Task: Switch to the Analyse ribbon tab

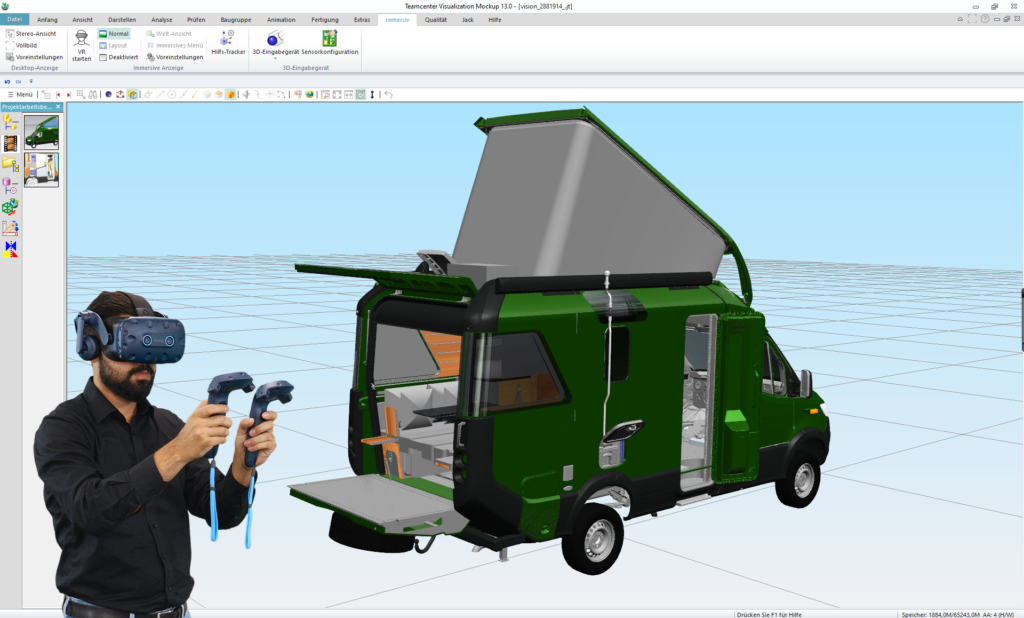Action: pyautogui.click(x=161, y=20)
